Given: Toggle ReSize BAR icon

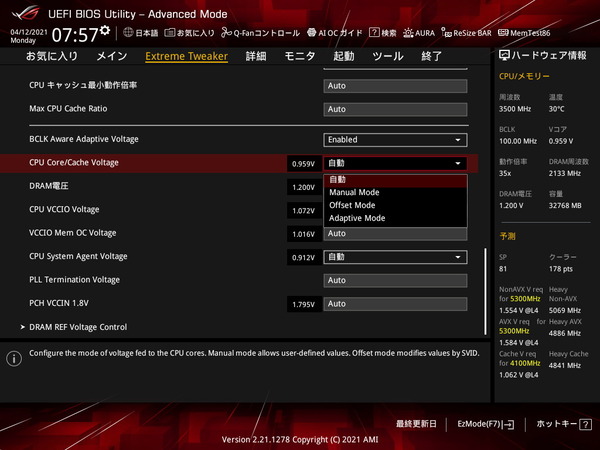Looking at the screenshot, I should (446, 33).
